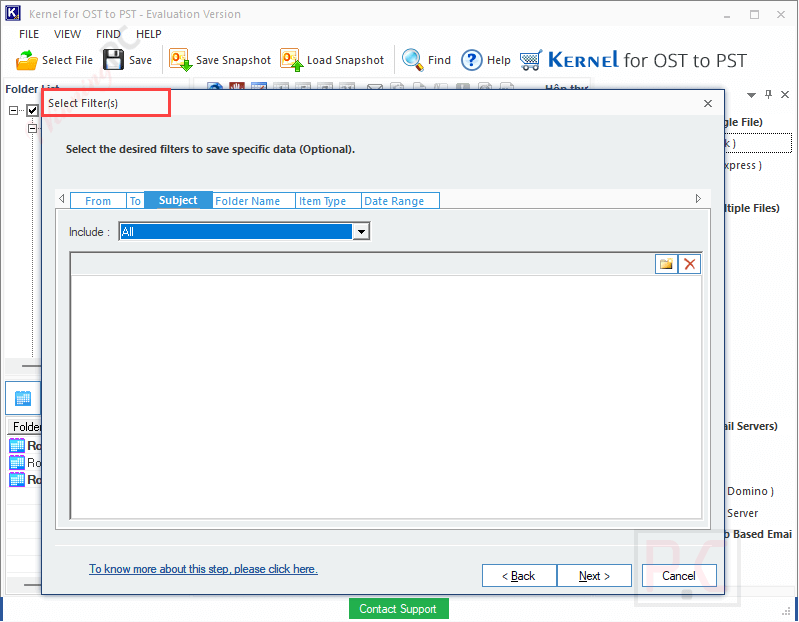Click the Next button
The width and height of the screenshot is (799, 622).
[594, 576]
